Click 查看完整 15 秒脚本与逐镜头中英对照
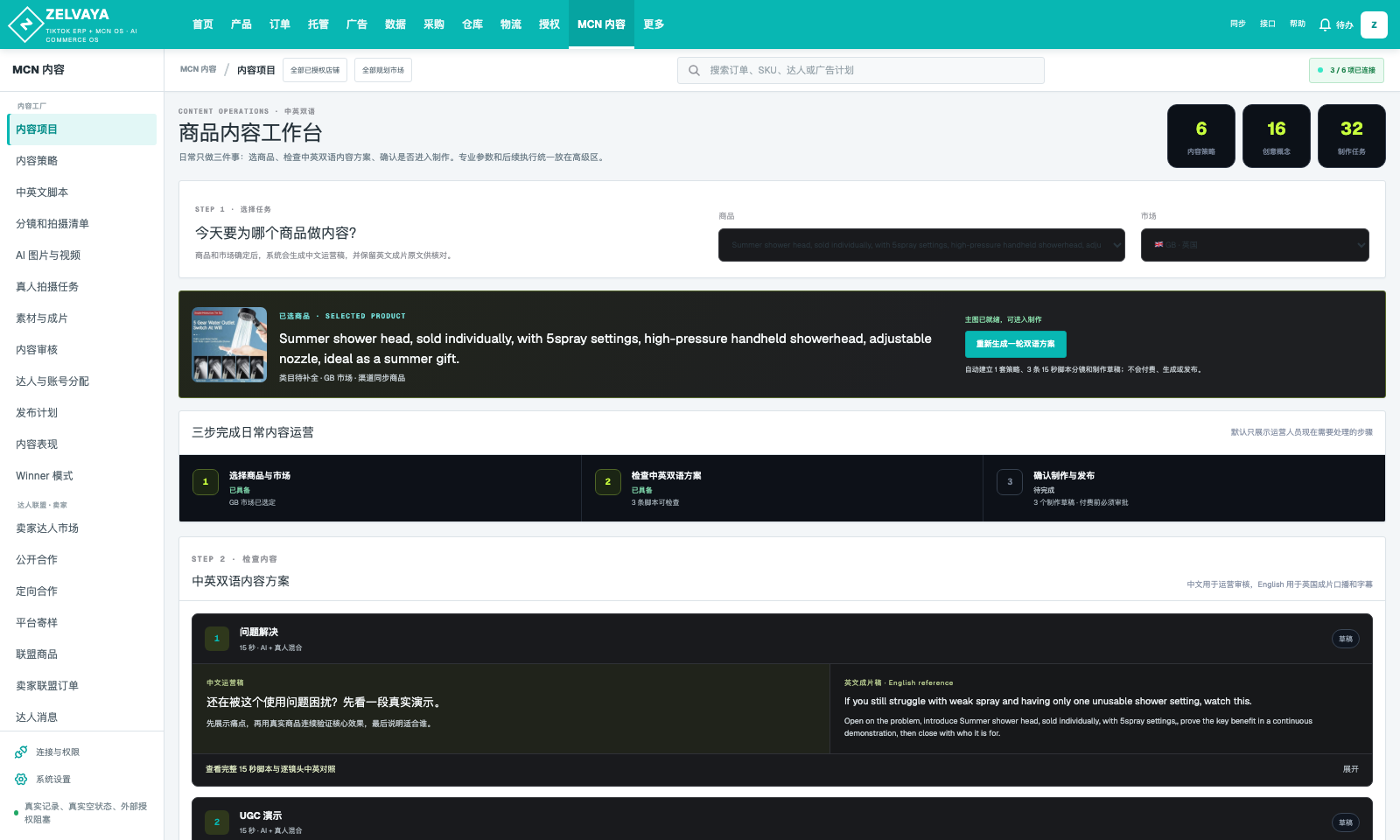This screenshot has width=1400, height=840. 270,769
